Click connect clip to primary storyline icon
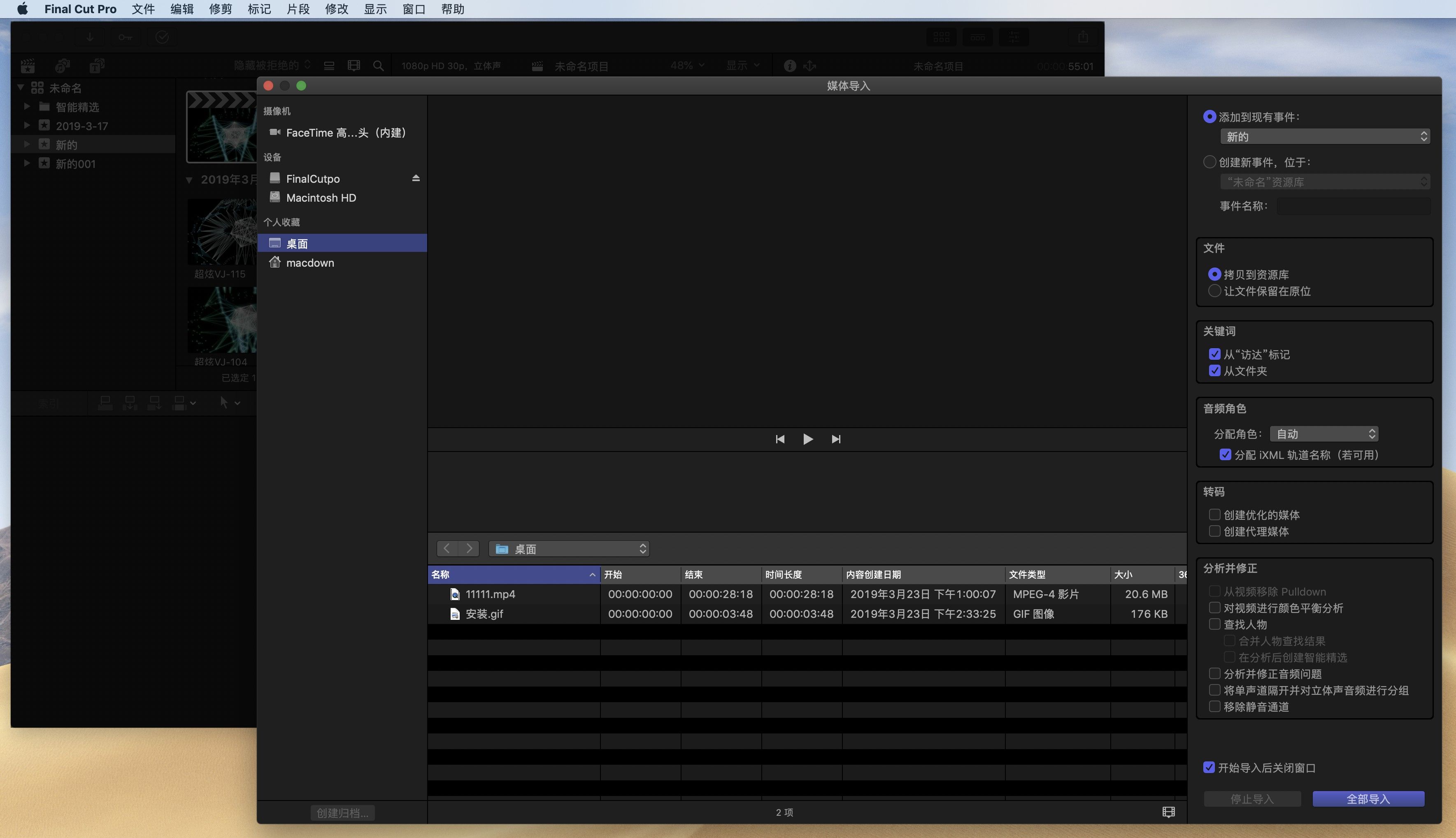The width and height of the screenshot is (1456, 838). coord(105,403)
